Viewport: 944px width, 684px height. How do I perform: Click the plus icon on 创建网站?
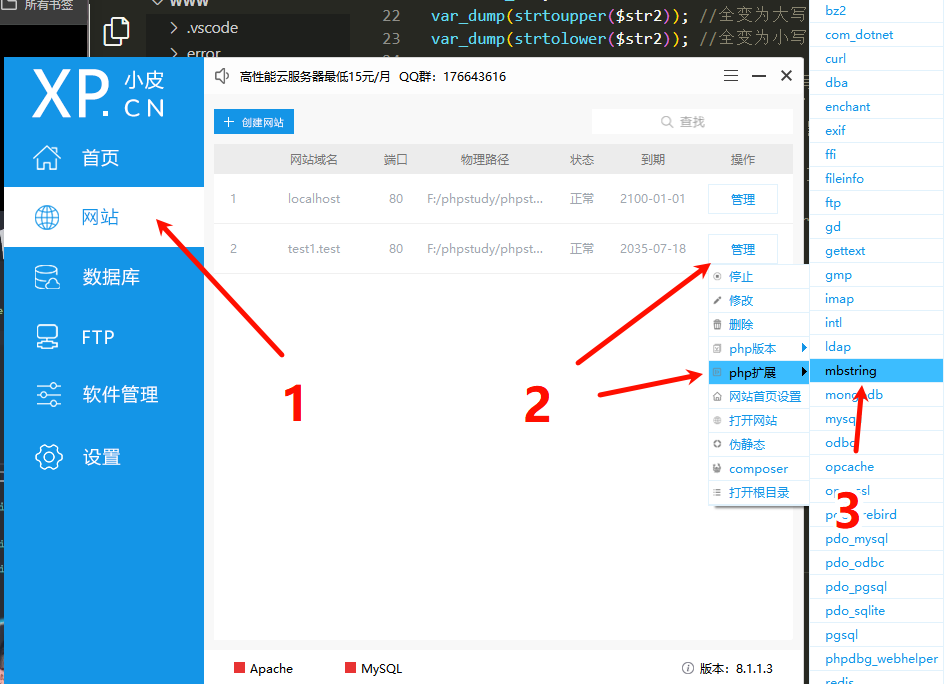228,122
